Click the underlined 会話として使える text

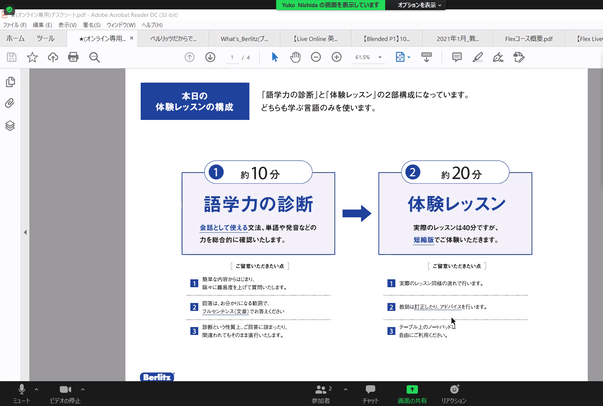tap(223, 228)
